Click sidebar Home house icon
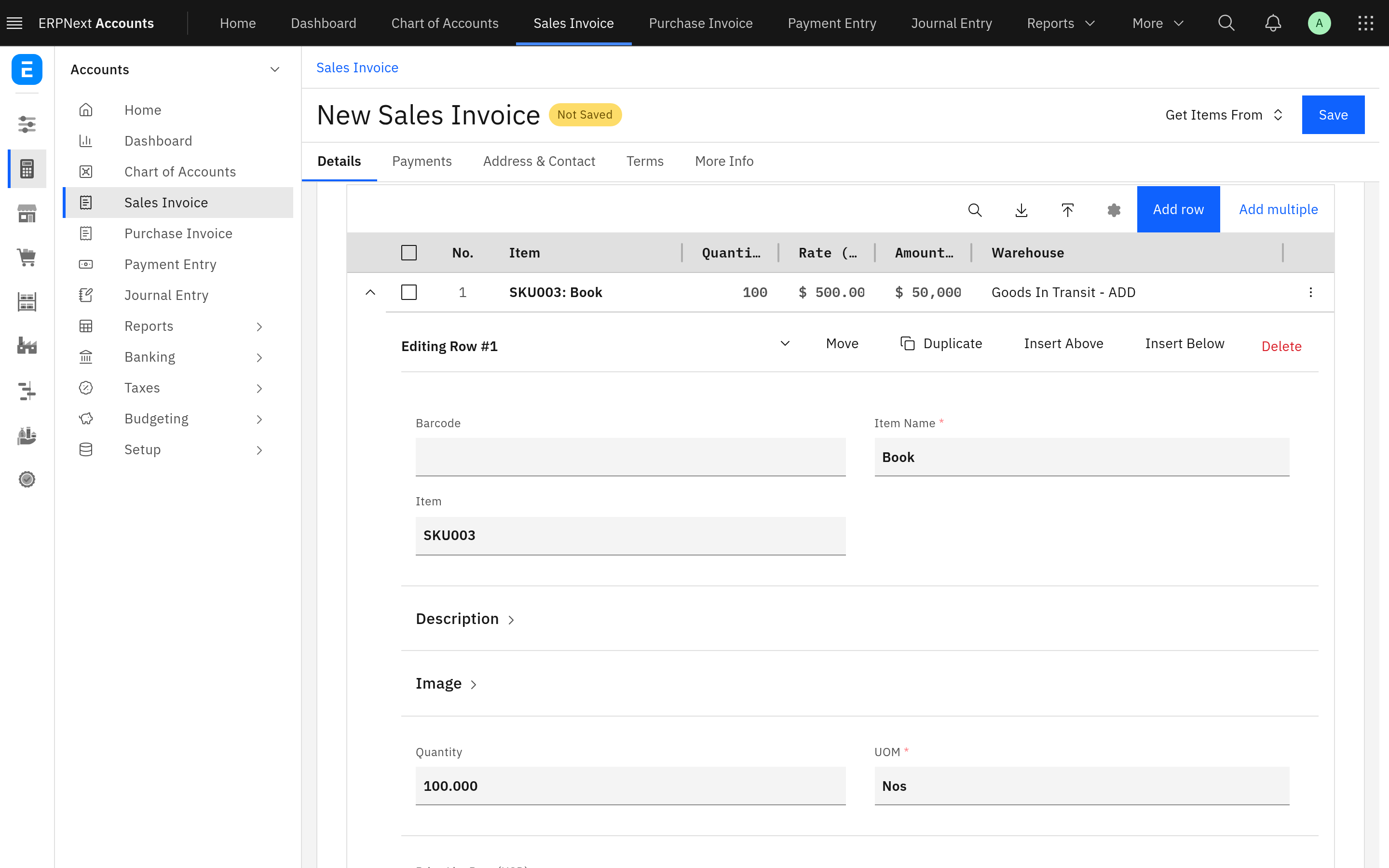 coord(86,109)
